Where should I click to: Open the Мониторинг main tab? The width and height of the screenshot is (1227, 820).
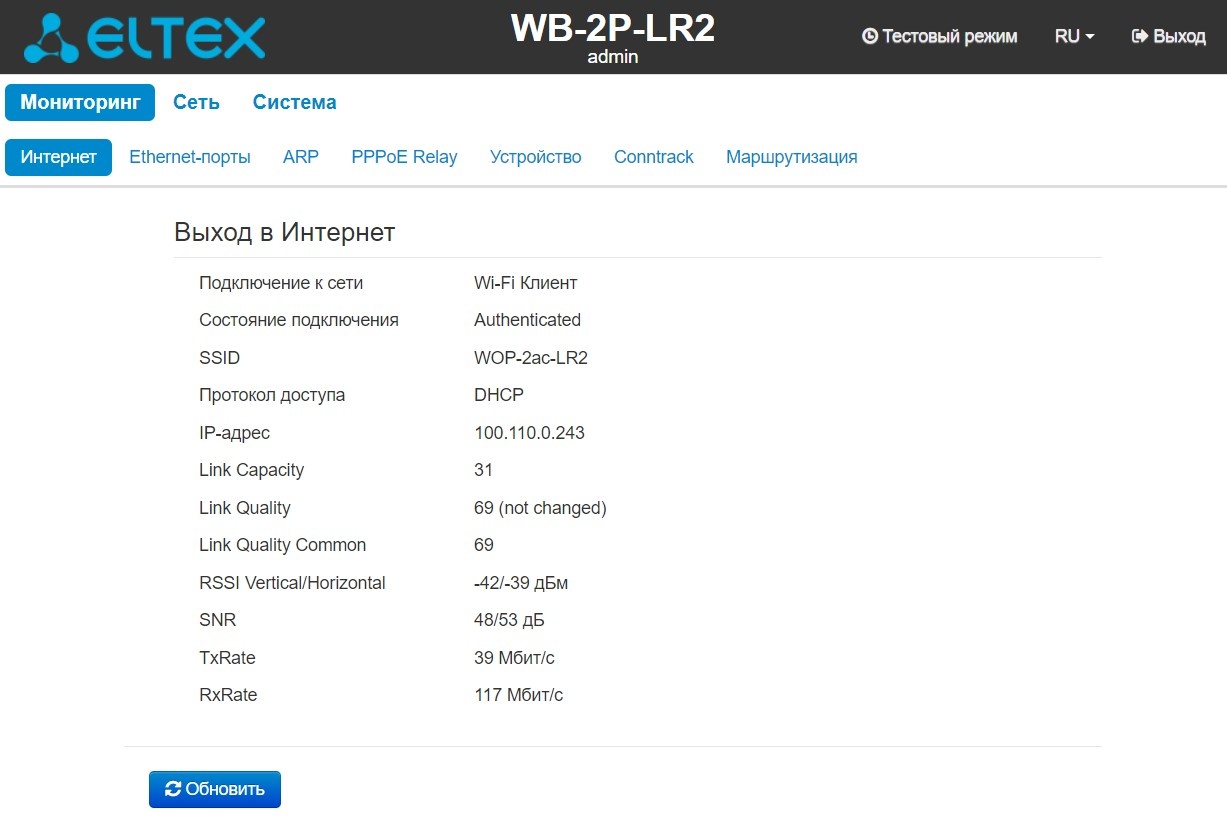(80, 102)
